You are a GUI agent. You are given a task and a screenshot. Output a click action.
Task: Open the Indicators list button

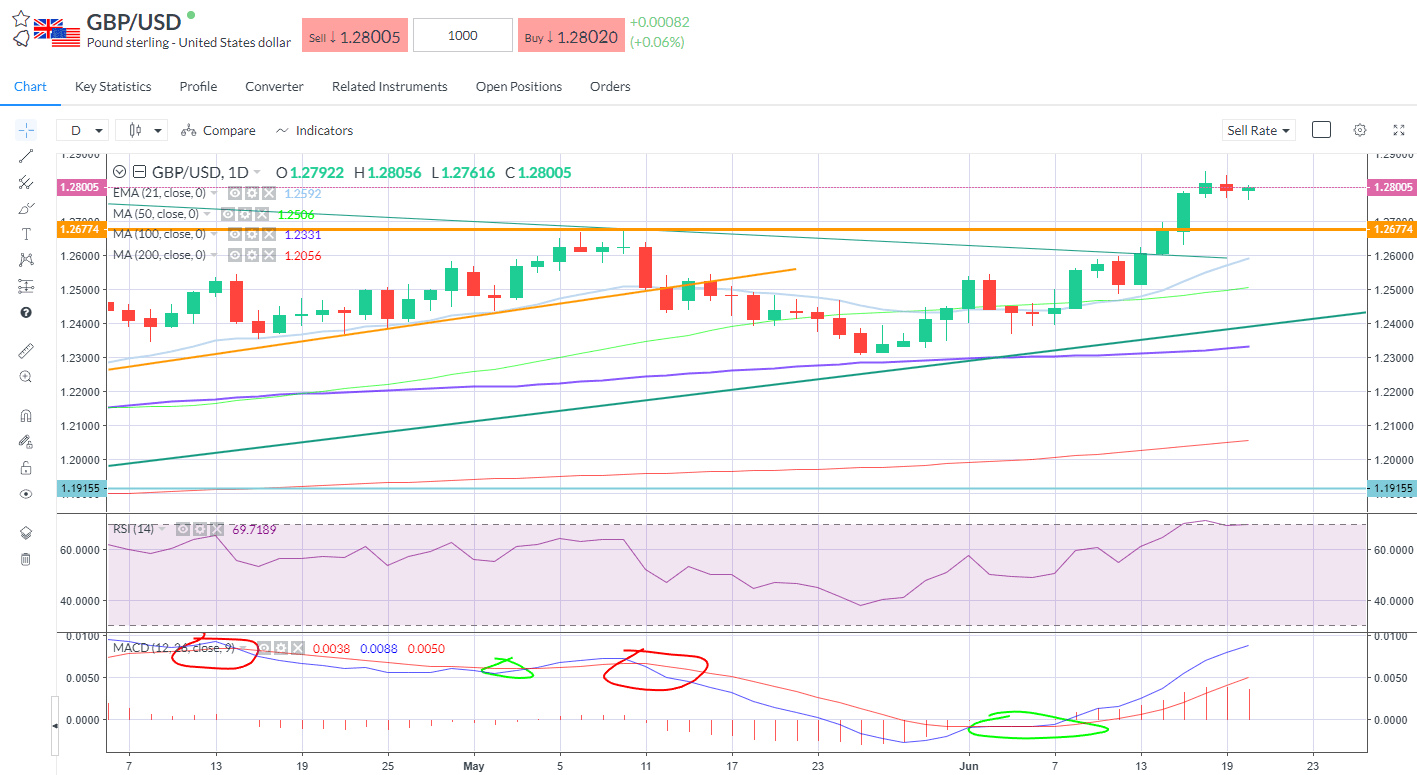tap(314, 130)
